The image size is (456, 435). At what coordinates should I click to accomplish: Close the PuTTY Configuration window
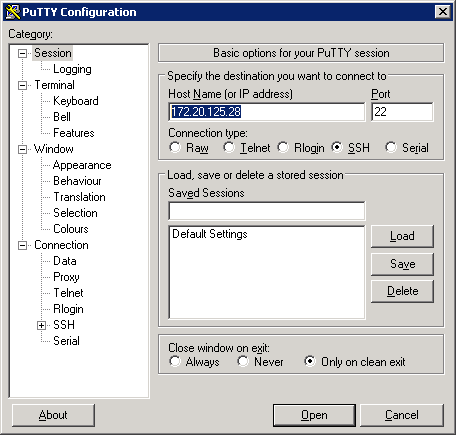443,12
